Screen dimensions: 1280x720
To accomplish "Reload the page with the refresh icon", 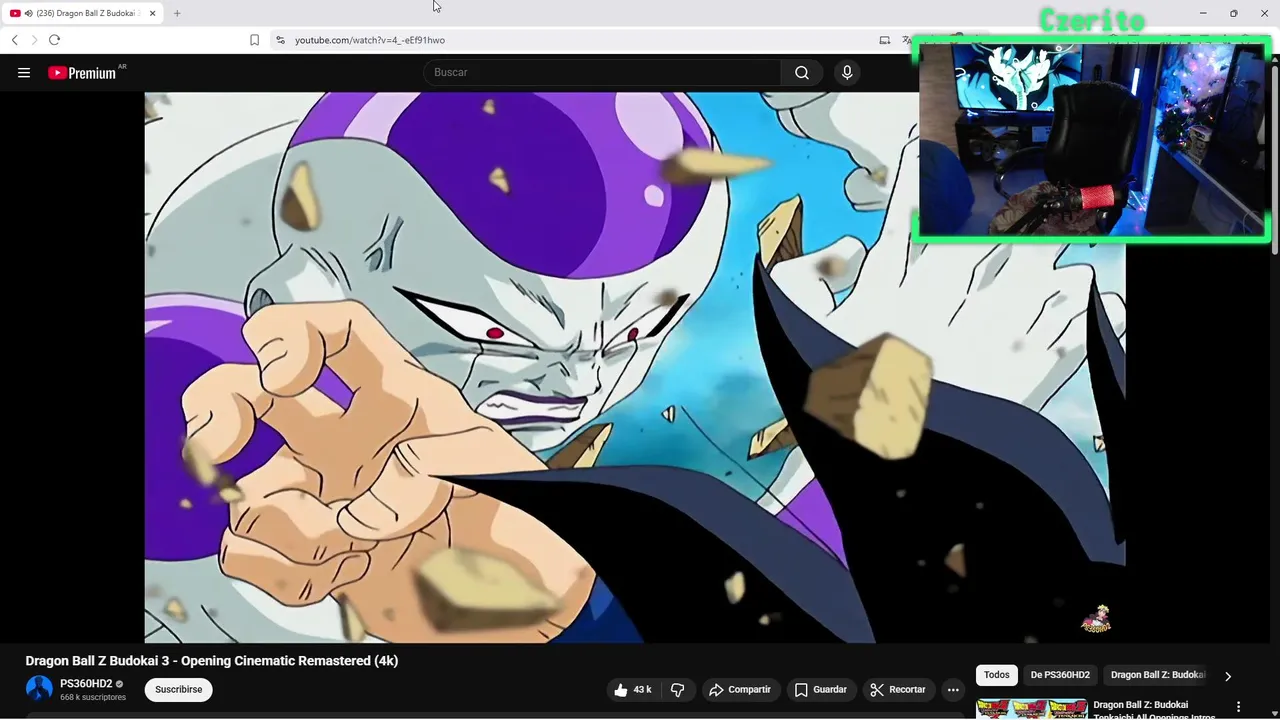I will 54,40.
